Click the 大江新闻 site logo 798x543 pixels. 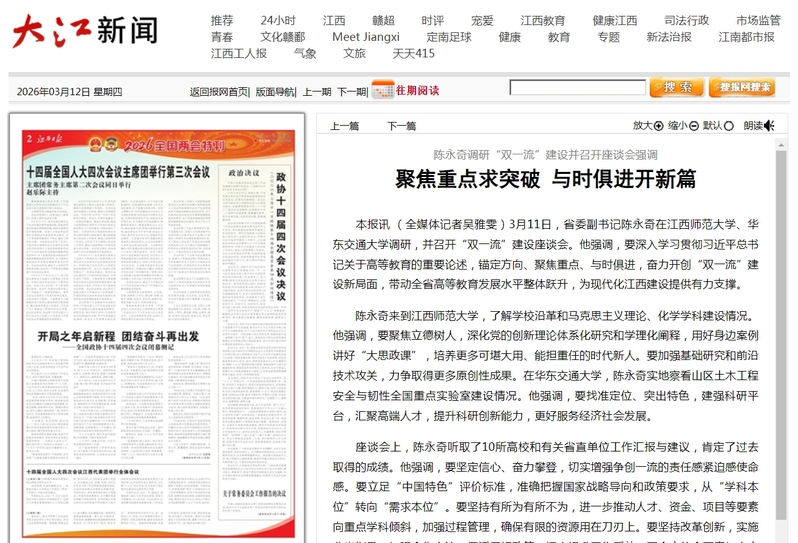85,32
